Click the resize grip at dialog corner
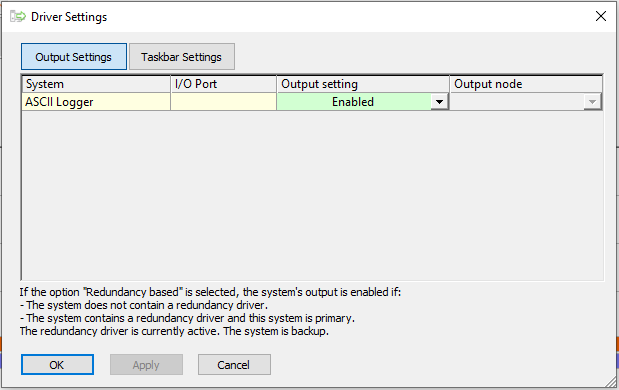This screenshot has height=390, width=619. point(612,382)
